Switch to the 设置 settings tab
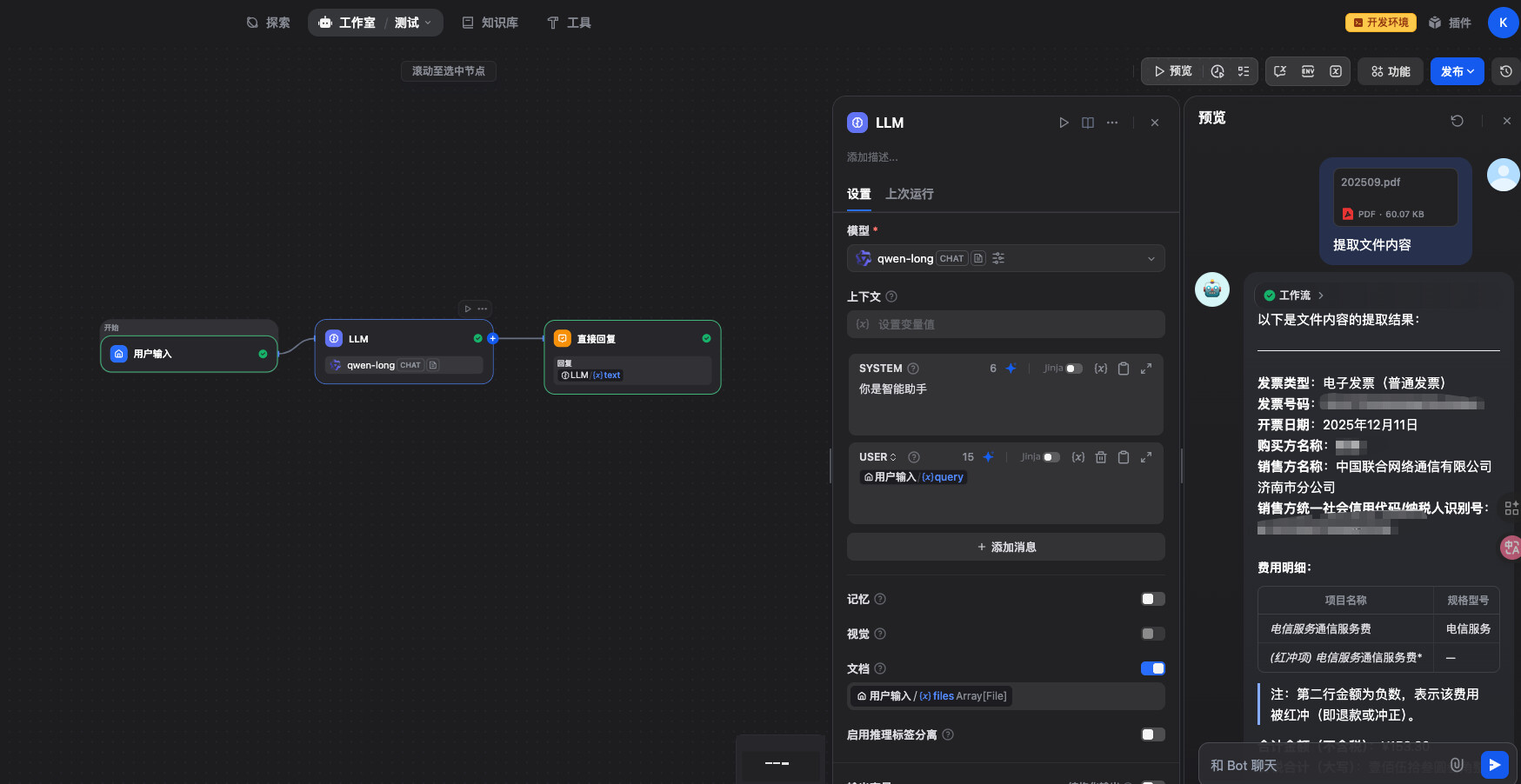Screen dimensions: 1521x784 click(x=859, y=194)
